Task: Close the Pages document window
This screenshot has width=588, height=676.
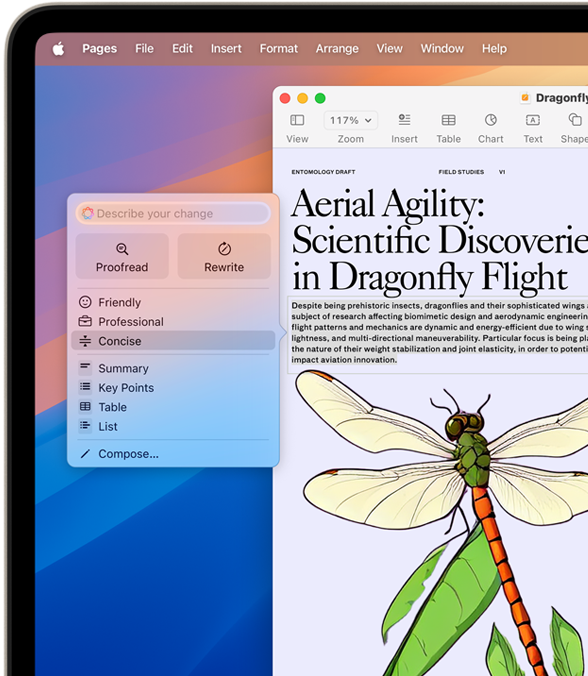Action: [x=285, y=98]
